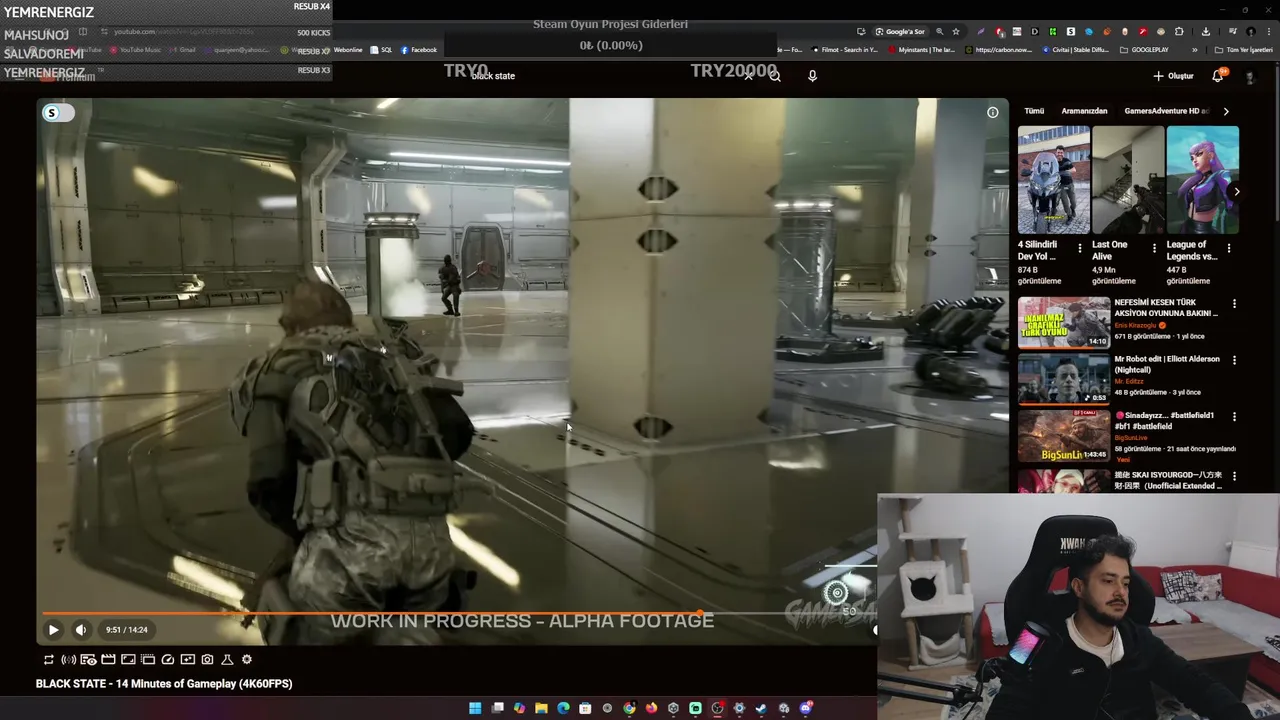Image resolution: width=1280 pixels, height=720 pixels.
Task: Click the YouTube search magnifier icon
Action: pyautogui.click(x=775, y=76)
